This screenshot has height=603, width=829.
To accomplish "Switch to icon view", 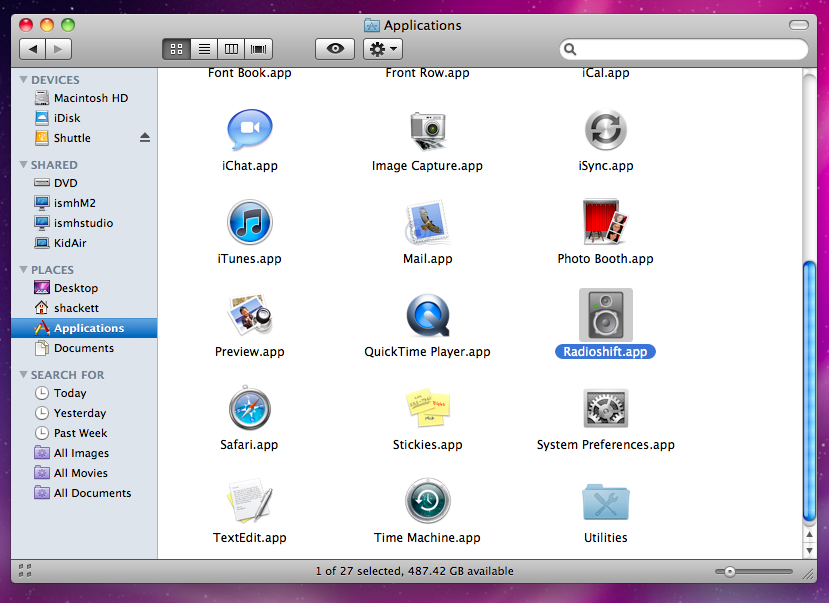I will coord(176,49).
